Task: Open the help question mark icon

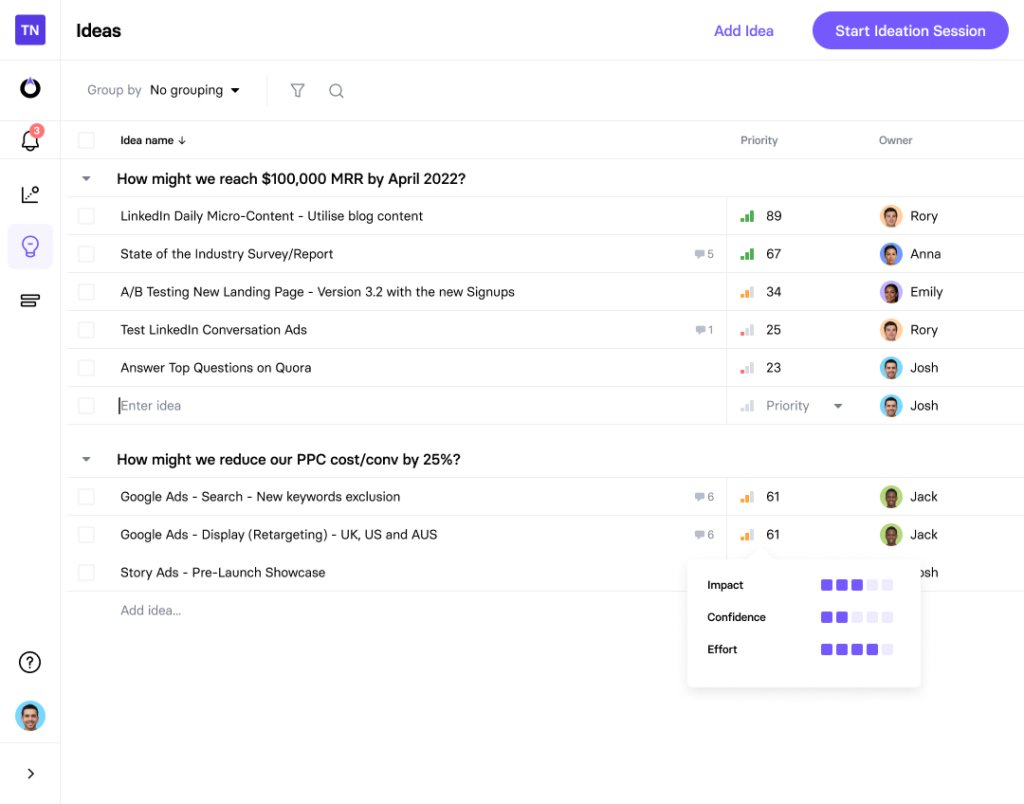Action: point(30,662)
